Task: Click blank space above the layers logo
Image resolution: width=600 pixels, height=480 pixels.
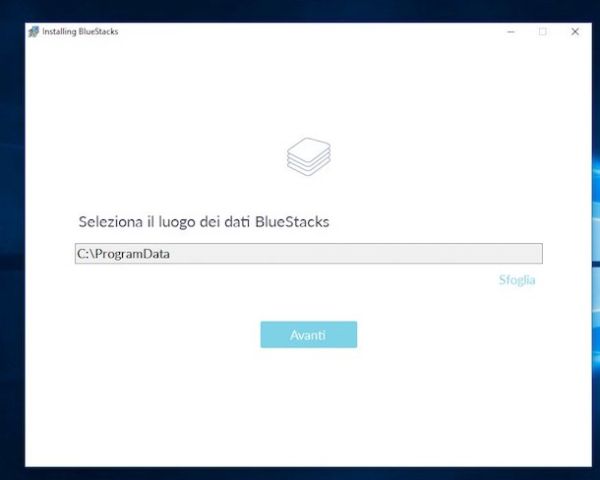Action: pos(309,88)
